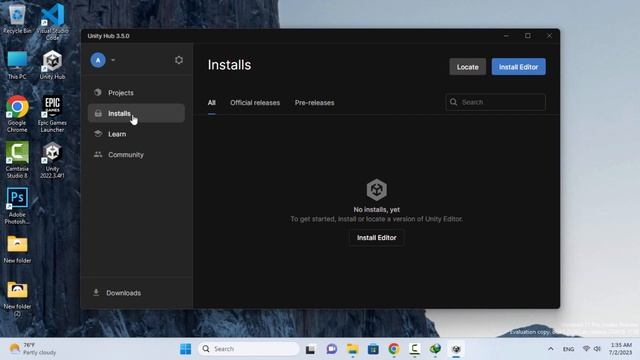This screenshot has width=640, height=360.
Task: Go to the Learn section
Action: [x=136, y=134]
